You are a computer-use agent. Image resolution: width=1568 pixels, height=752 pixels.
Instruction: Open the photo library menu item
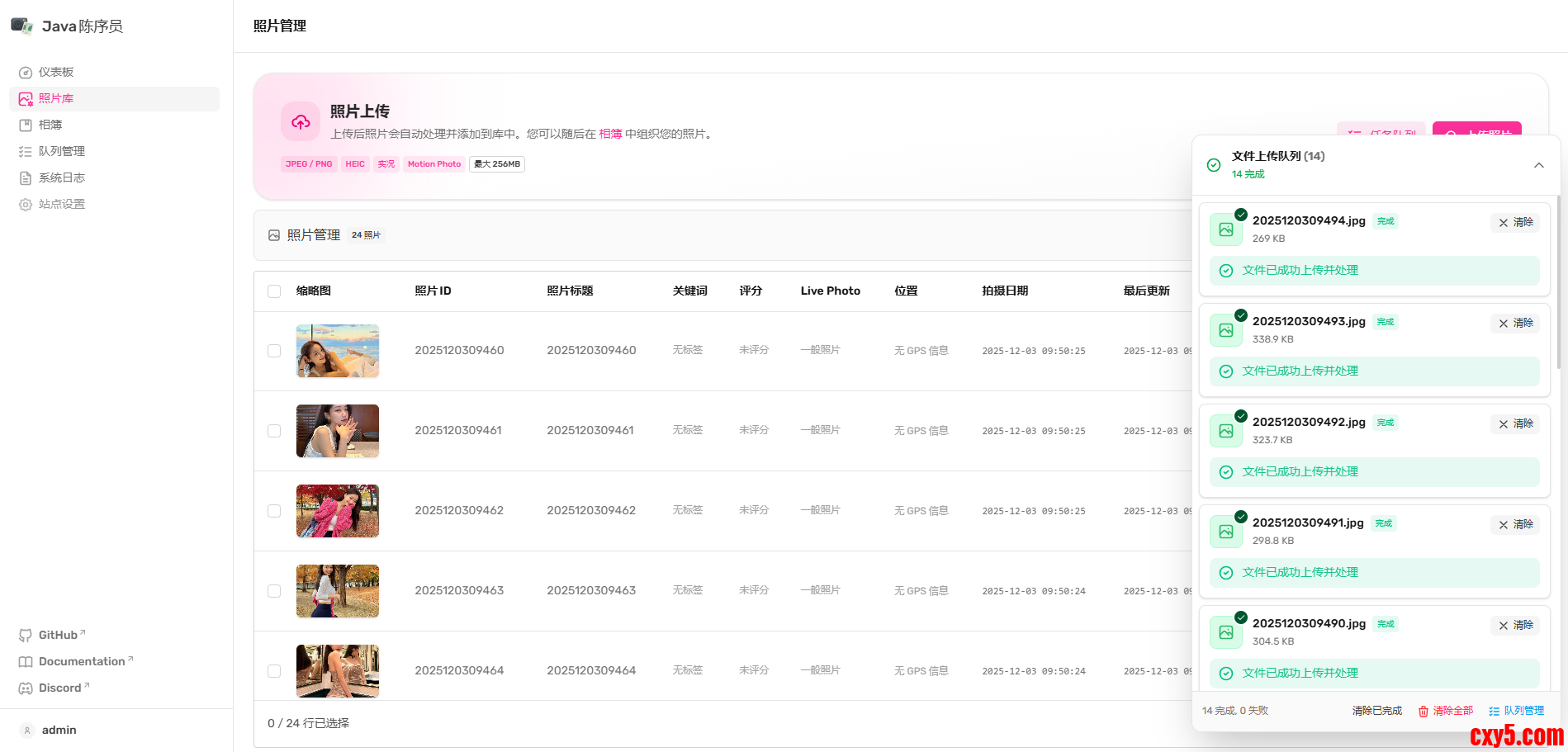(x=56, y=99)
